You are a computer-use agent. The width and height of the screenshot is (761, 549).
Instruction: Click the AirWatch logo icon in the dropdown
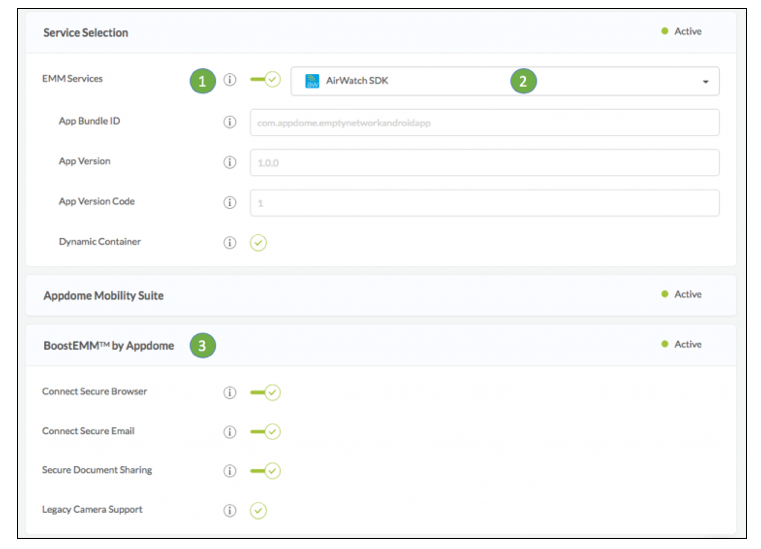[x=312, y=81]
